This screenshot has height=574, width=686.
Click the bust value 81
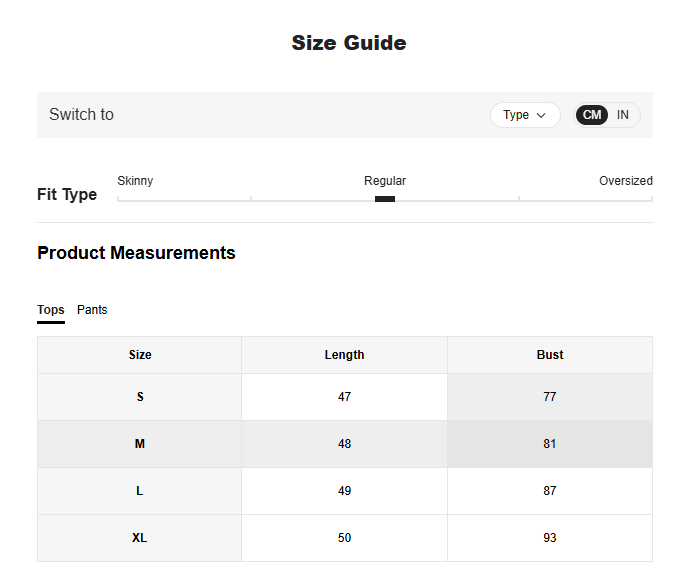[549, 444]
